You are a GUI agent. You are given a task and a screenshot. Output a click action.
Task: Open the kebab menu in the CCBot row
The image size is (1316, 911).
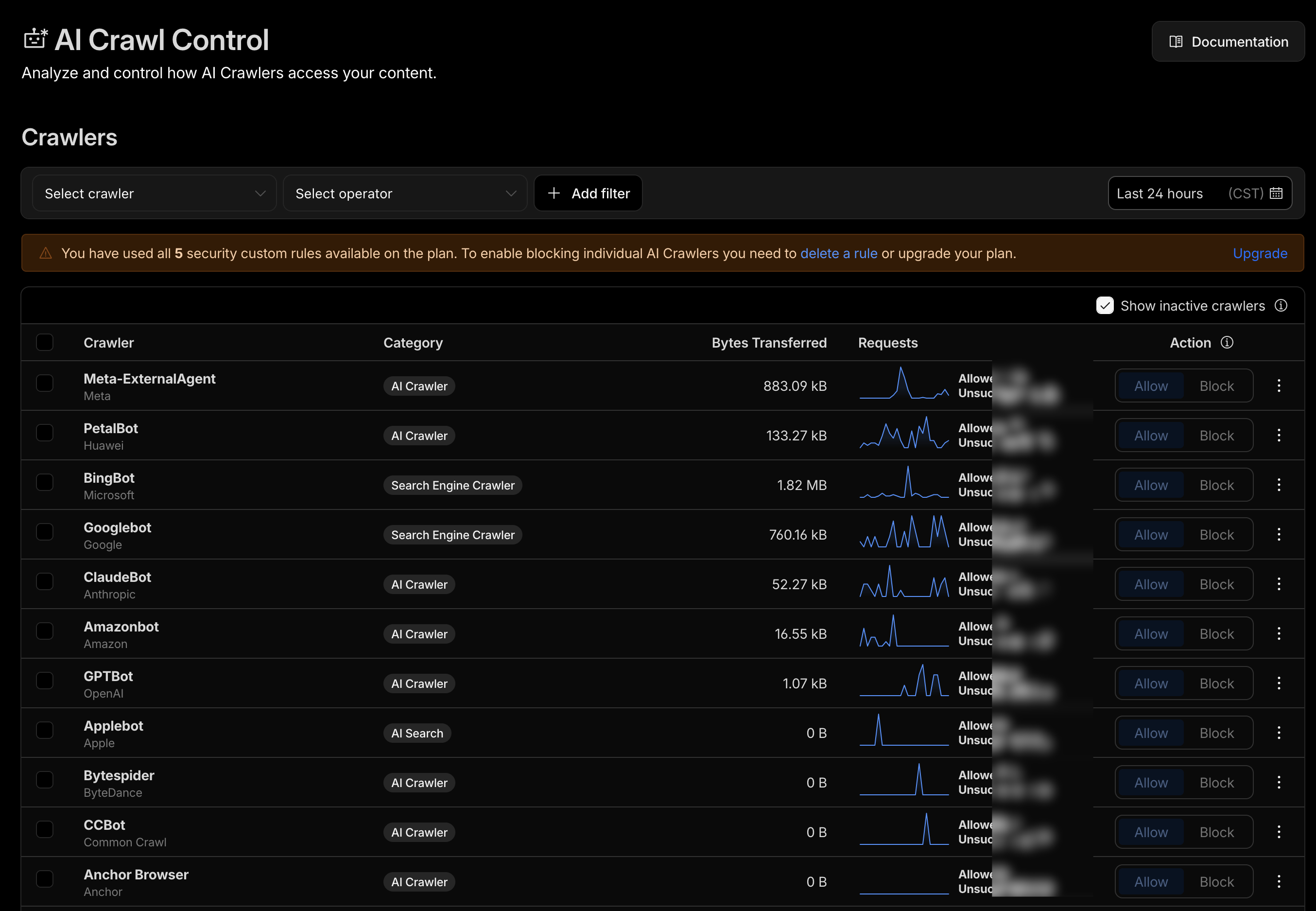[1279, 832]
